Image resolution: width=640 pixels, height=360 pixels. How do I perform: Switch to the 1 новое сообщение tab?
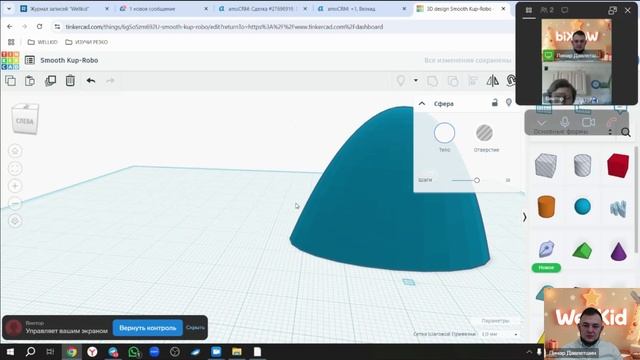[x=164, y=9]
